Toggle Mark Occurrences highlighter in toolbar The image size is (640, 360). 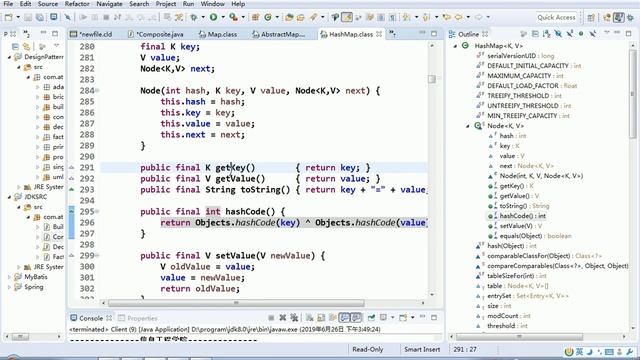[x=347, y=17]
